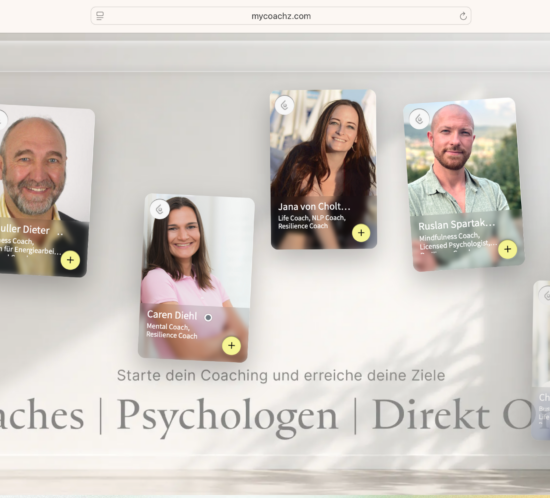Click 'Mental Coach' text on Caren's card
The image size is (550, 498).
pyautogui.click(x=168, y=327)
